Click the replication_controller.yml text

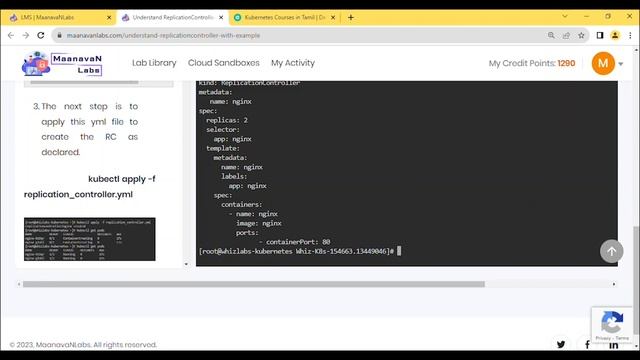[x=78, y=194]
